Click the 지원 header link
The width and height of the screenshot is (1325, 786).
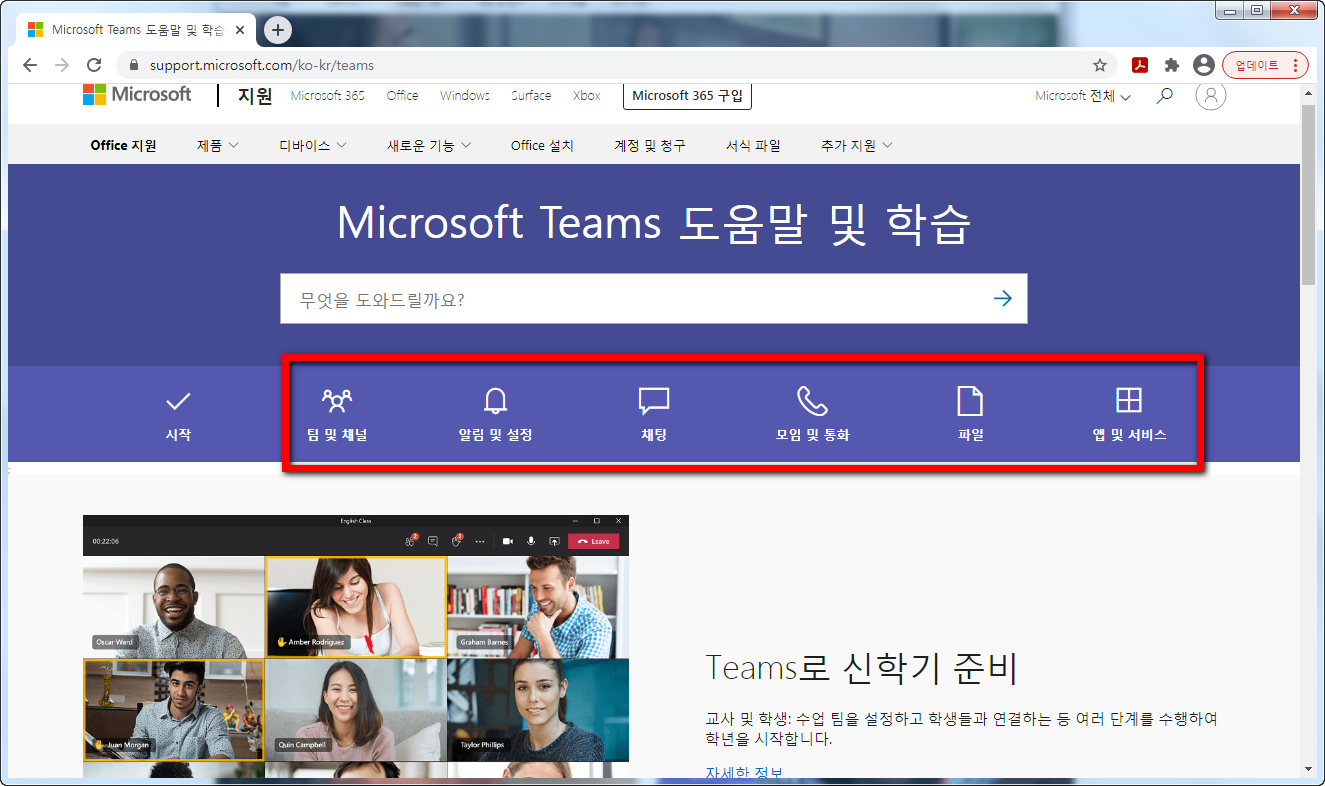[x=255, y=96]
